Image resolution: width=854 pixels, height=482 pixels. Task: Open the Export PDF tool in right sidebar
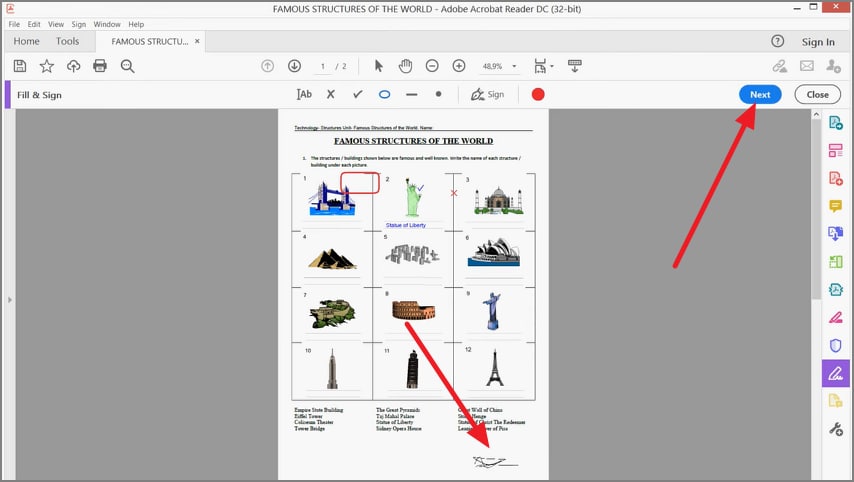835,123
